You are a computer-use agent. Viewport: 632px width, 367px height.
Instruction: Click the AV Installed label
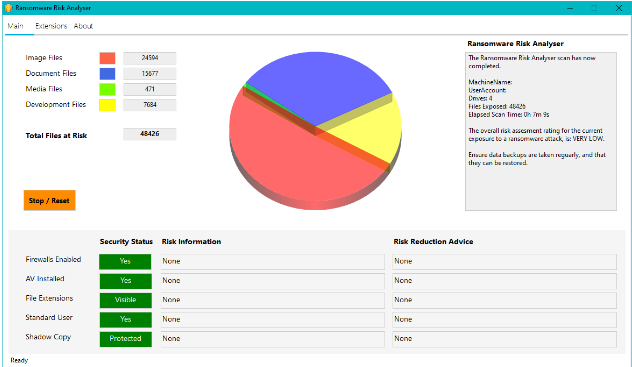45,279
